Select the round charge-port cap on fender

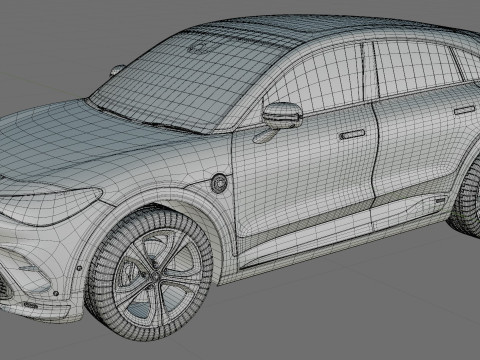[219, 184]
